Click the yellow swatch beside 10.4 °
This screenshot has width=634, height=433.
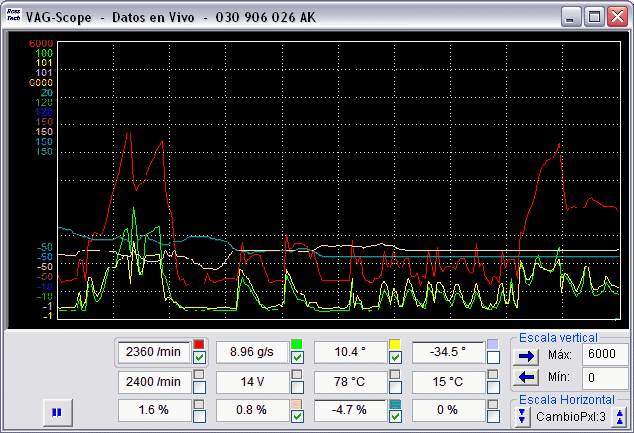coord(395,345)
